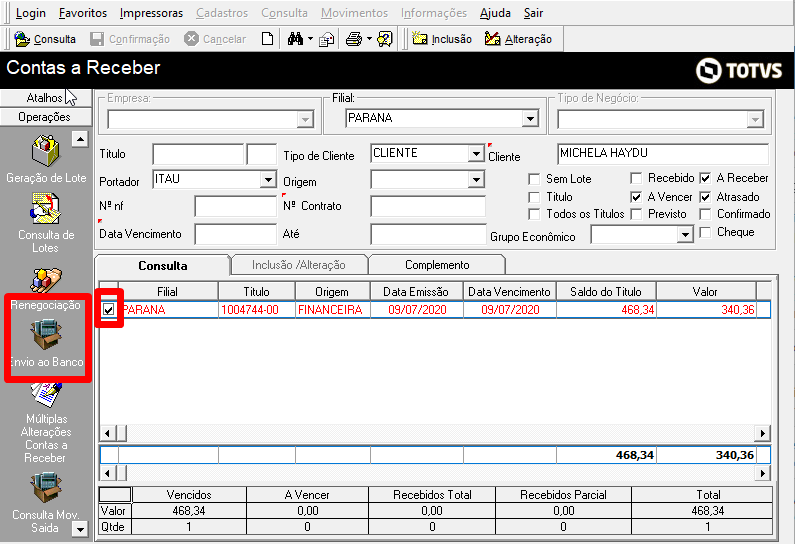Click the Alteração toolbar button
The height and width of the screenshot is (544, 795).
518,39
